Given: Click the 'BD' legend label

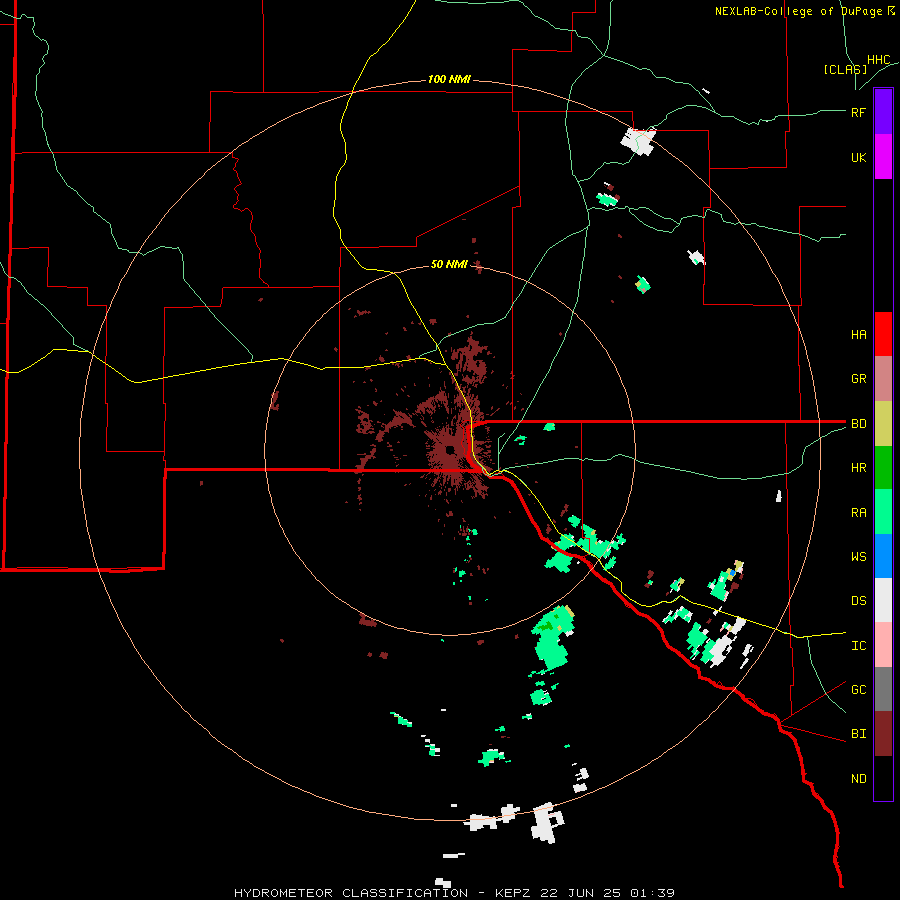Looking at the screenshot, I should click(859, 423).
